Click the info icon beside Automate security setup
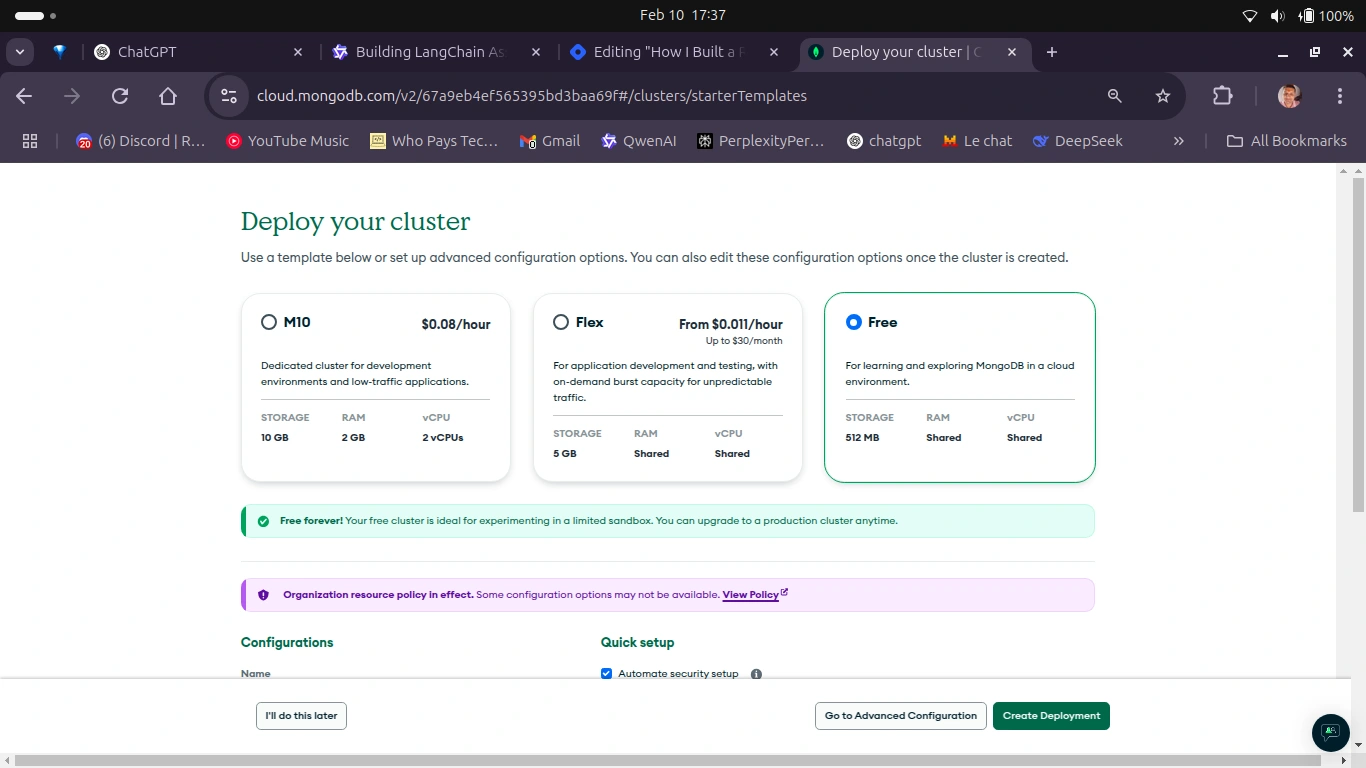This screenshot has height=768, width=1366. coord(756,674)
